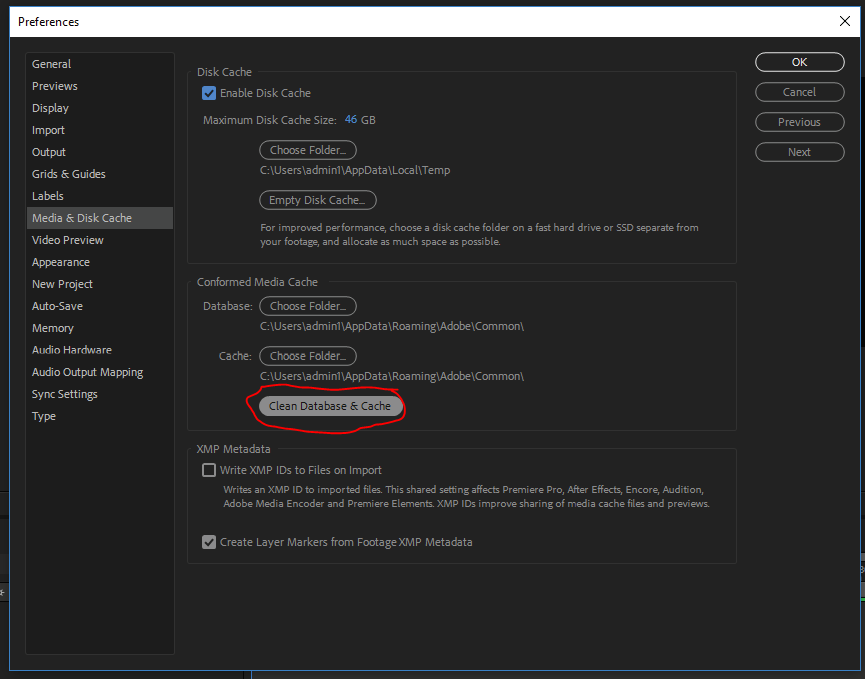Open the General preferences category
The height and width of the screenshot is (679, 865).
[x=51, y=64]
